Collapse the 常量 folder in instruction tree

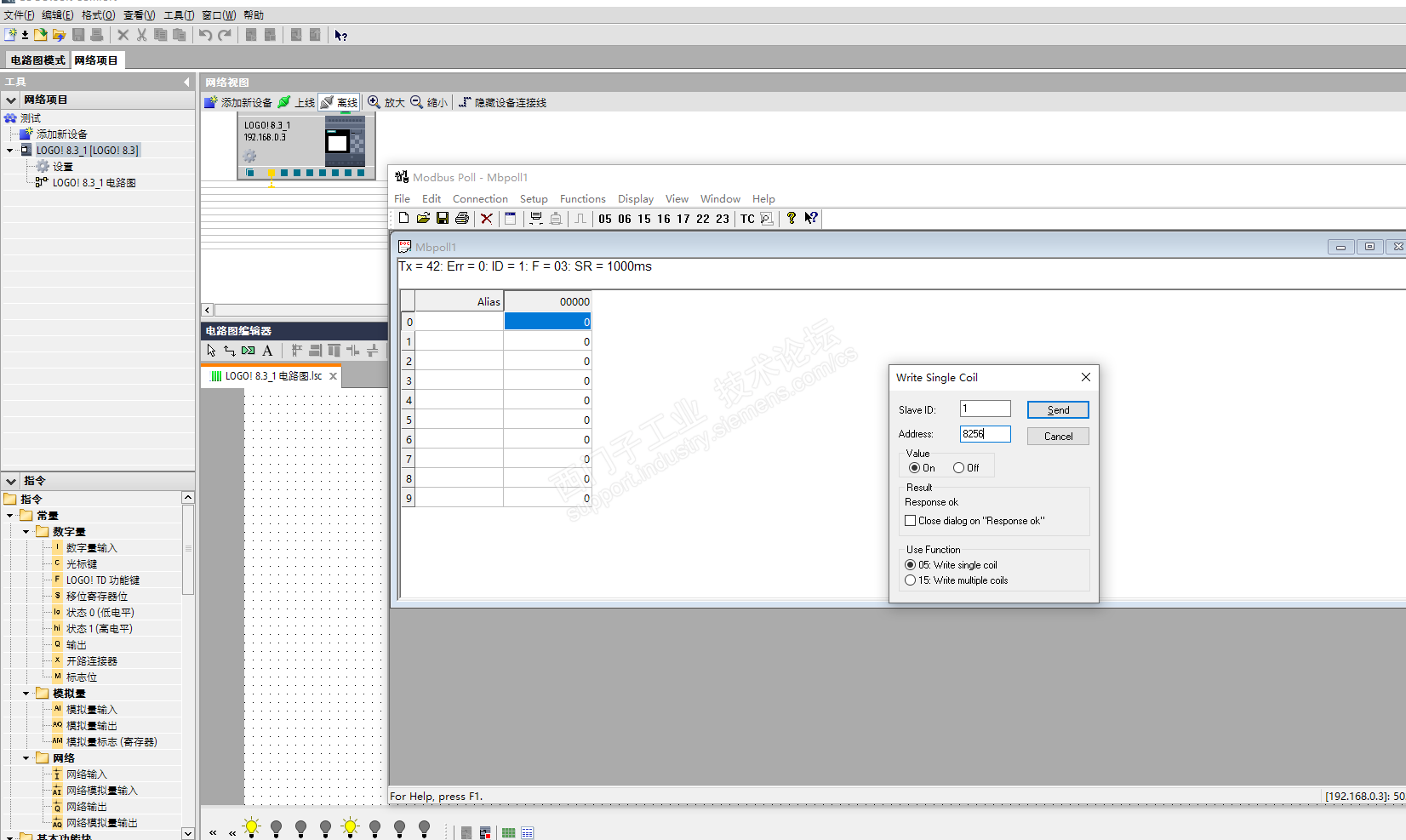click(10, 516)
